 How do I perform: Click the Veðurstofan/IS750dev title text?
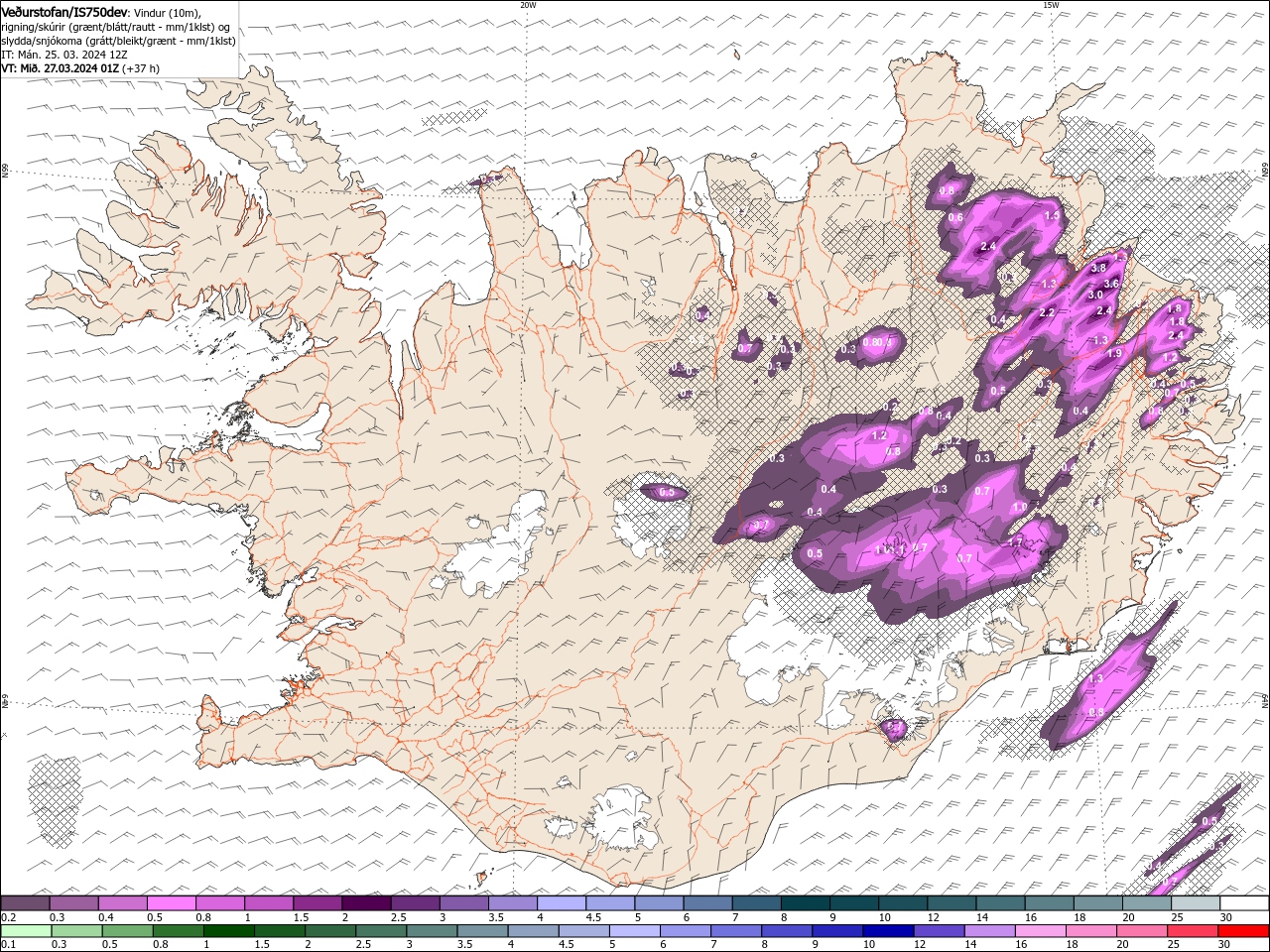point(65,12)
